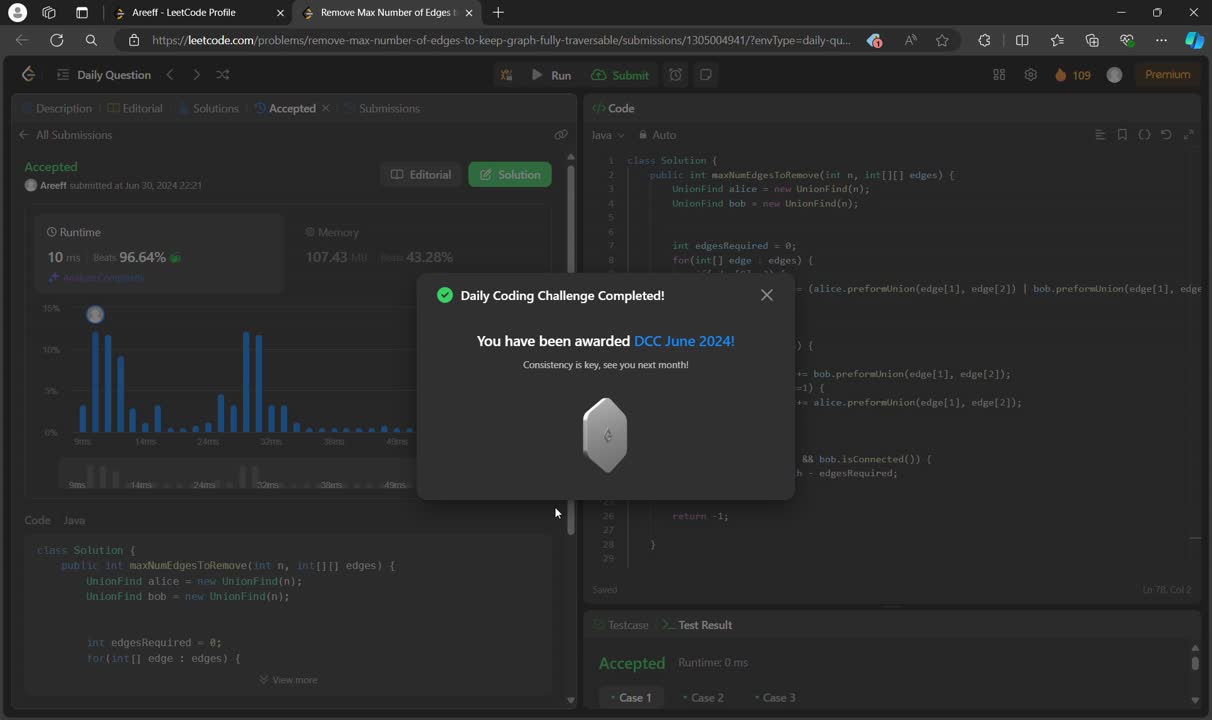Screen dimensions: 1212x720
Task: Expand code with View more
Action: 288,680
